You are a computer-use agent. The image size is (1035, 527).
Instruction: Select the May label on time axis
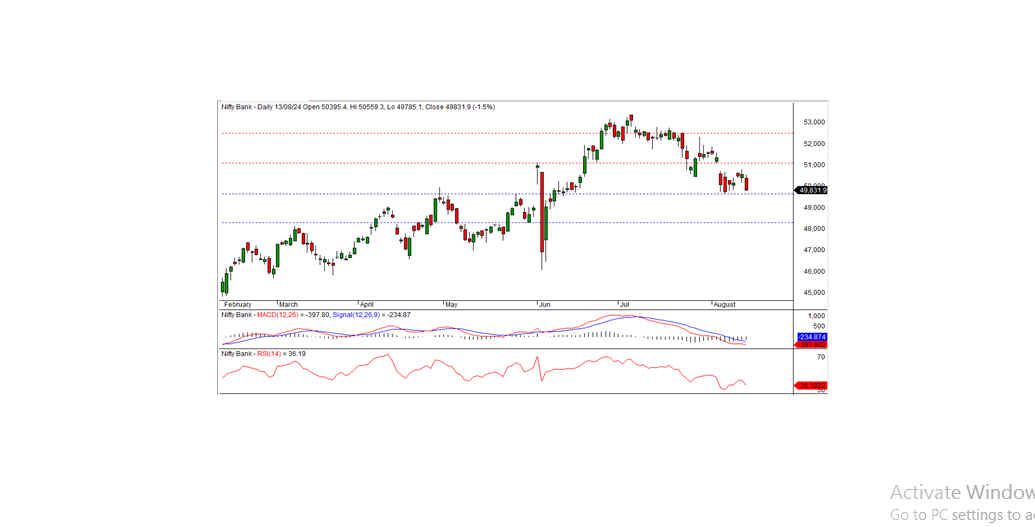(451, 305)
